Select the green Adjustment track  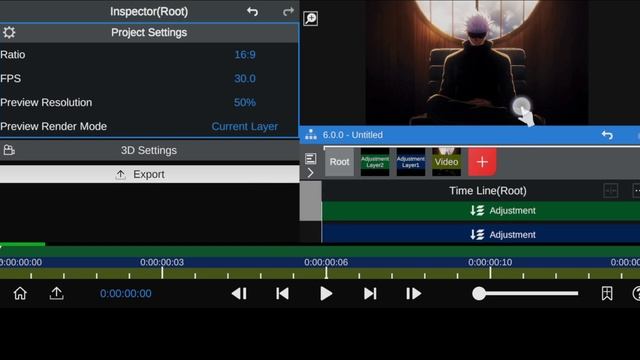tap(481, 211)
